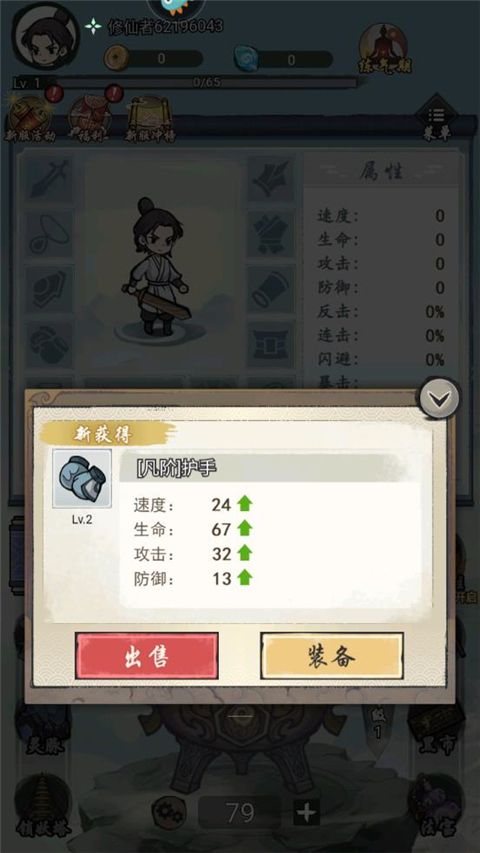Click the plus button beside 79
This screenshot has height=853, width=480.
coord(307,813)
